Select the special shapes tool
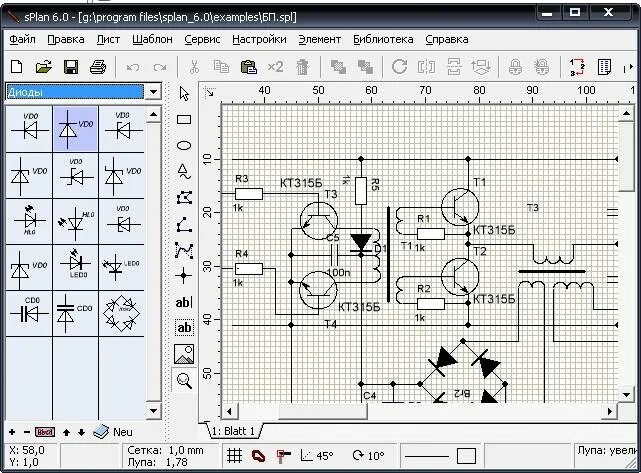641x473 pixels. tap(184, 171)
